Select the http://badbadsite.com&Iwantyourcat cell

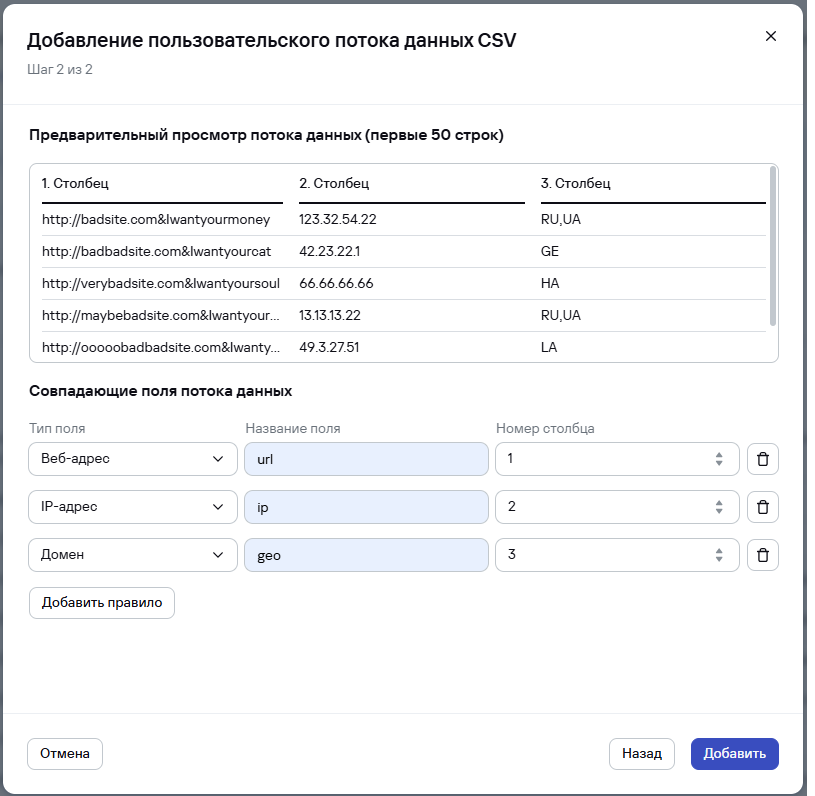coord(156,252)
